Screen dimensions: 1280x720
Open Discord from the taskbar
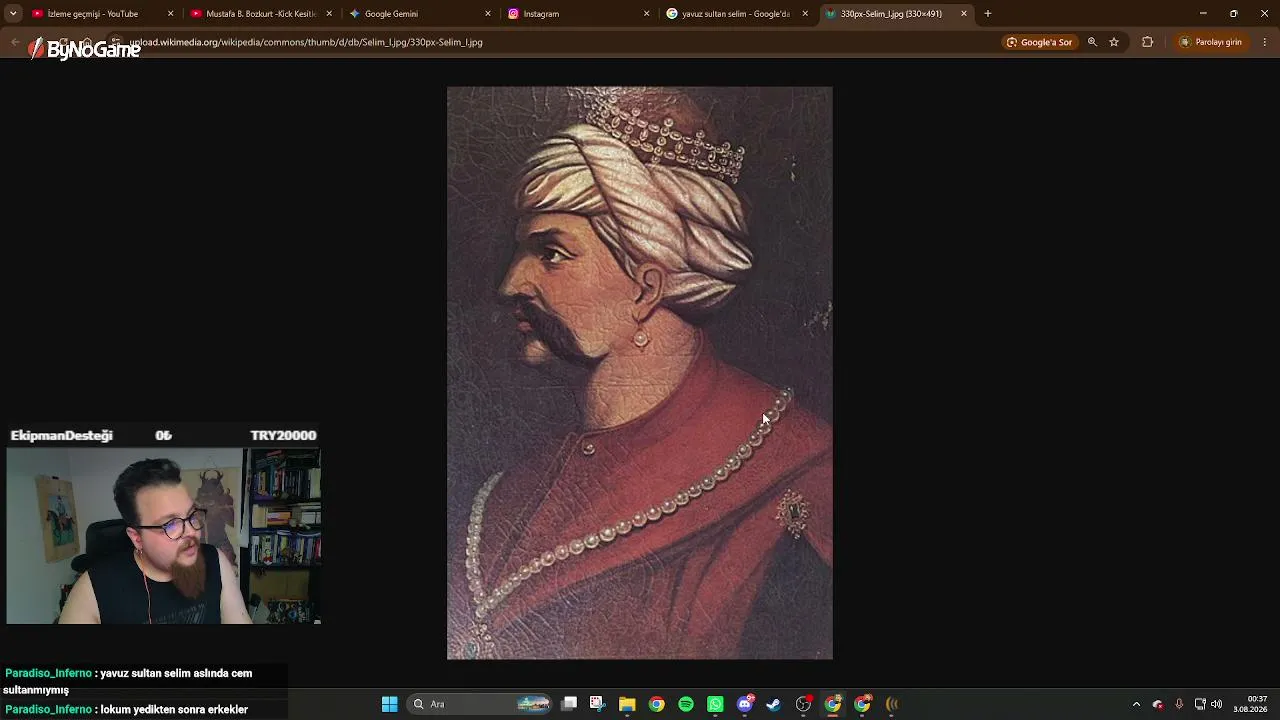click(745, 704)
